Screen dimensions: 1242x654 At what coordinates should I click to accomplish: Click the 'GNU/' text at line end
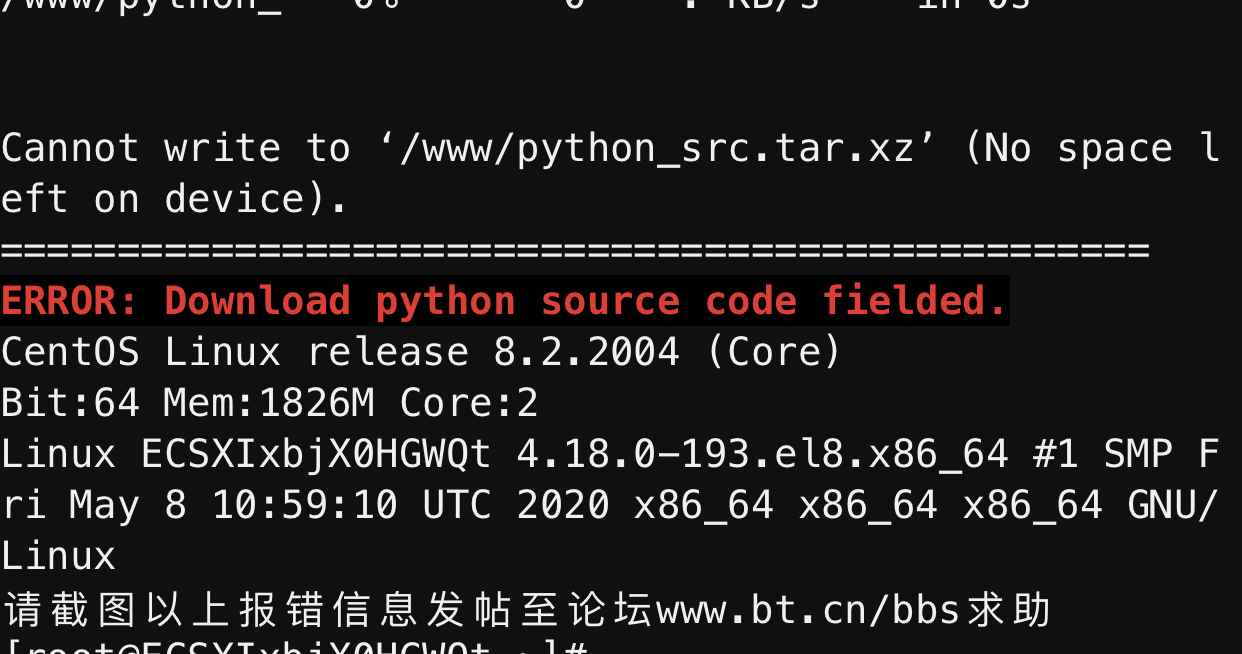pos(1173,505)
